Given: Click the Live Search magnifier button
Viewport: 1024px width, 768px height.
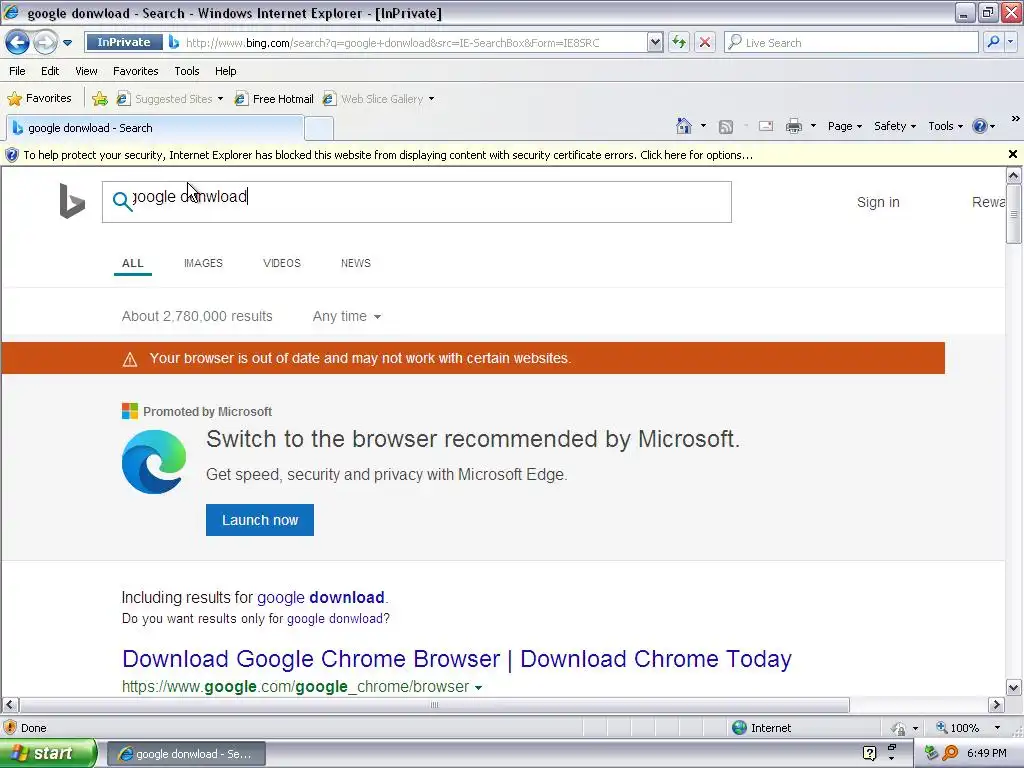Looking at the screenshot, I should coord(993,42).
